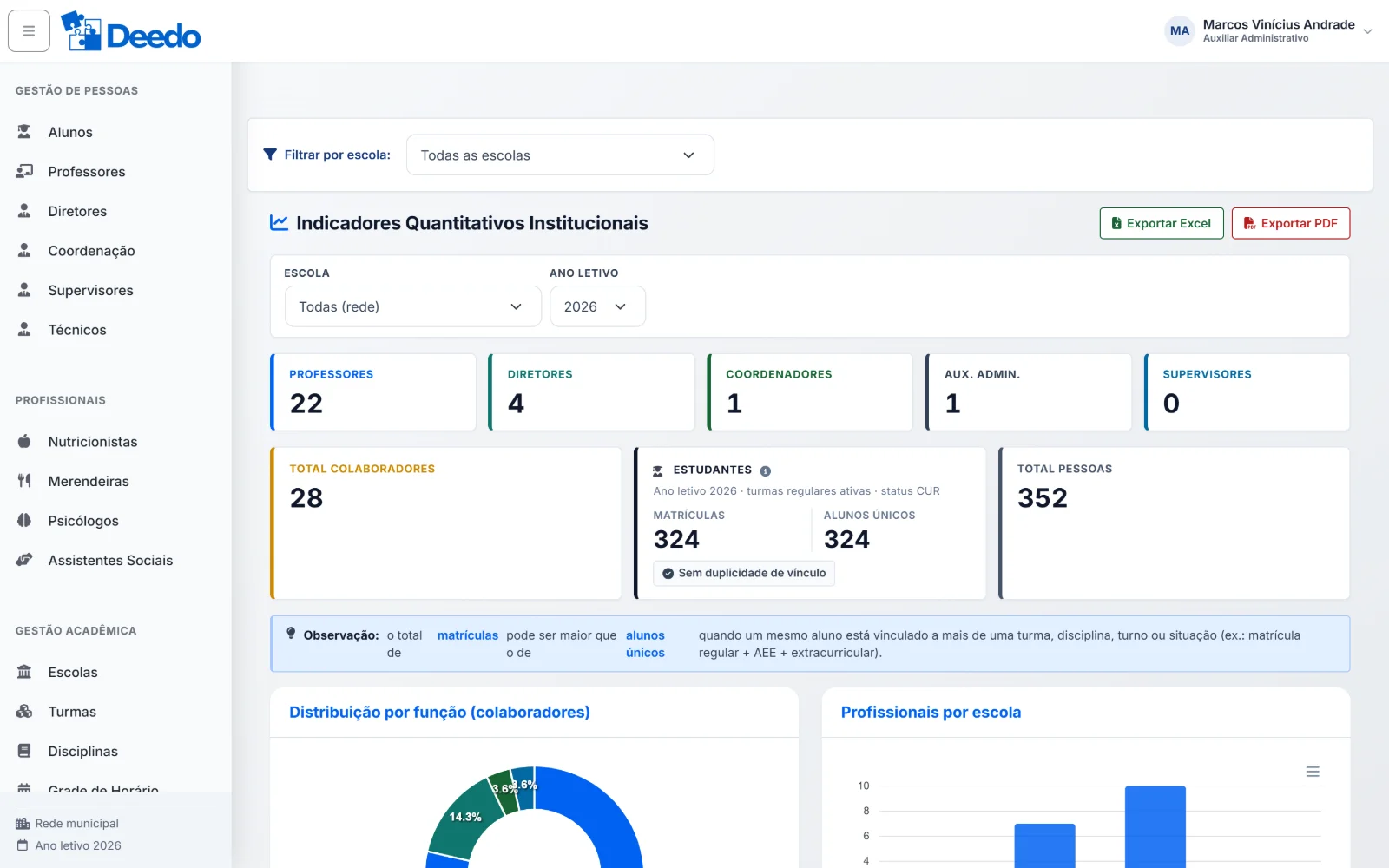
Task: Click the 'Profissionais por escola' heading
Action: coord(931,713)
